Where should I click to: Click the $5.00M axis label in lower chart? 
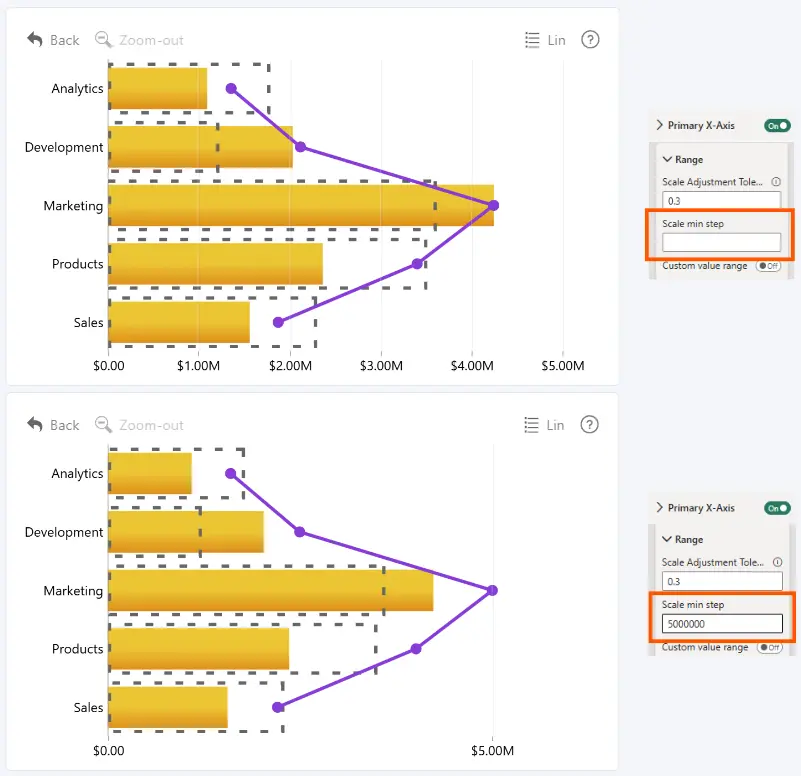click(492, 750)
